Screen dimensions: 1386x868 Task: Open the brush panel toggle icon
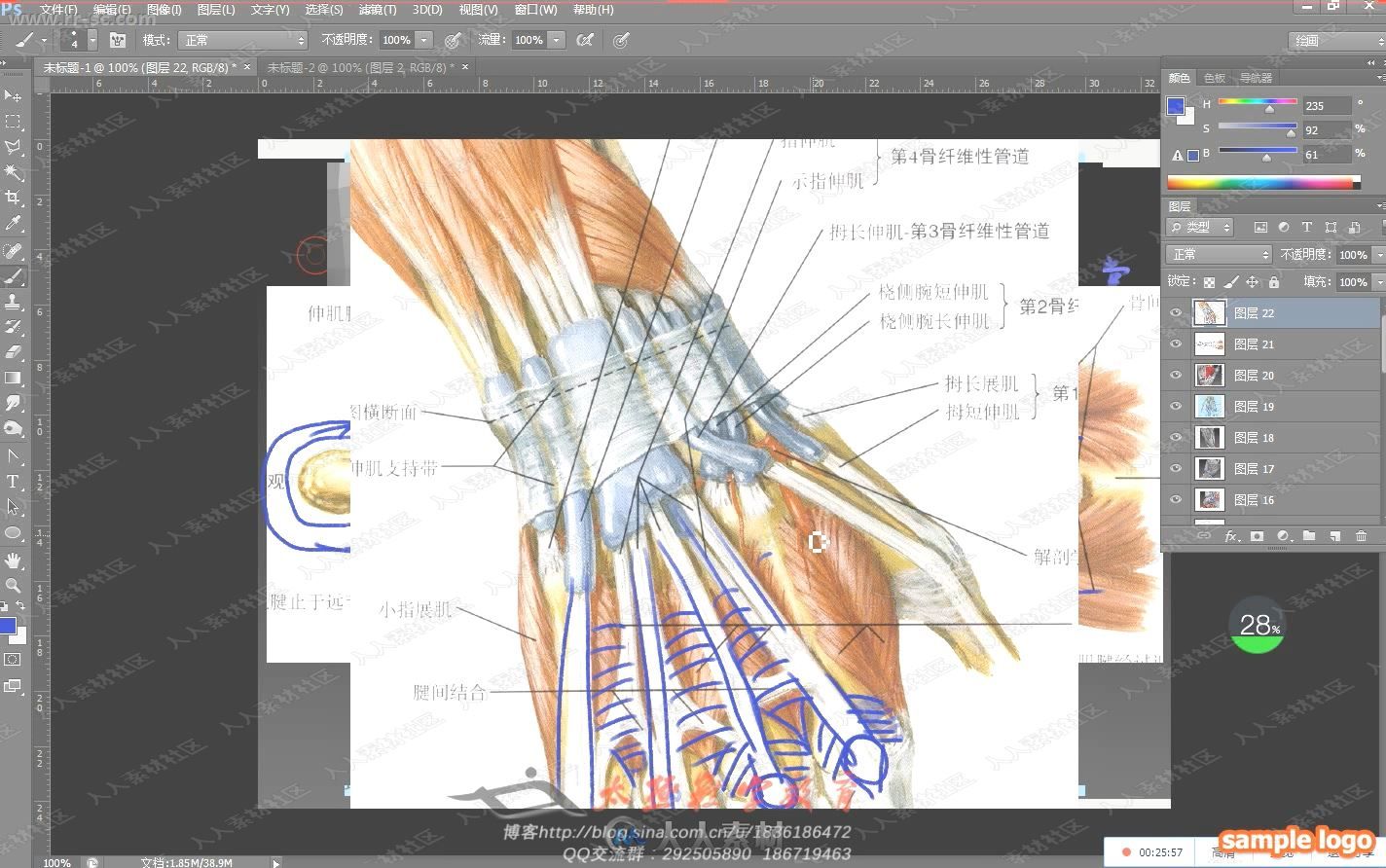point(118,40)
